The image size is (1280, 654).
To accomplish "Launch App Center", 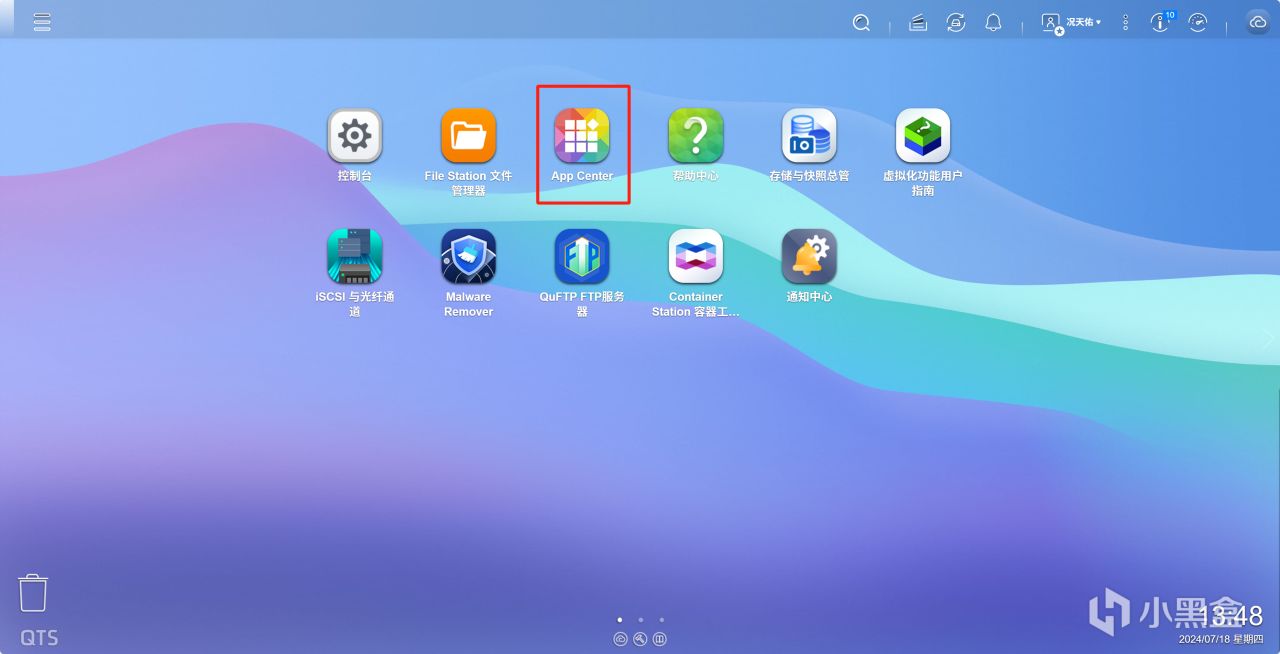I will (582, 135).
